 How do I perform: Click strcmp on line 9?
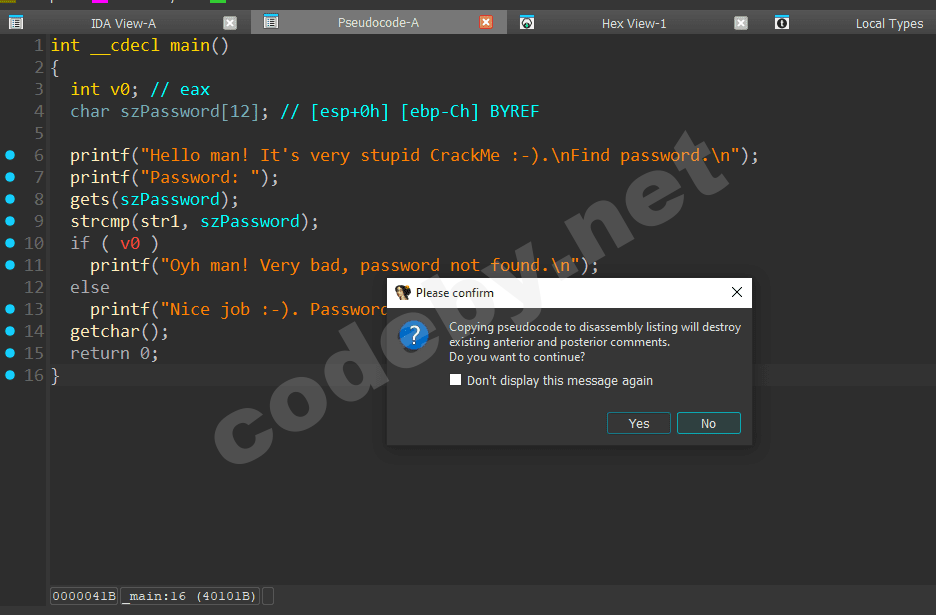point(100,222)
